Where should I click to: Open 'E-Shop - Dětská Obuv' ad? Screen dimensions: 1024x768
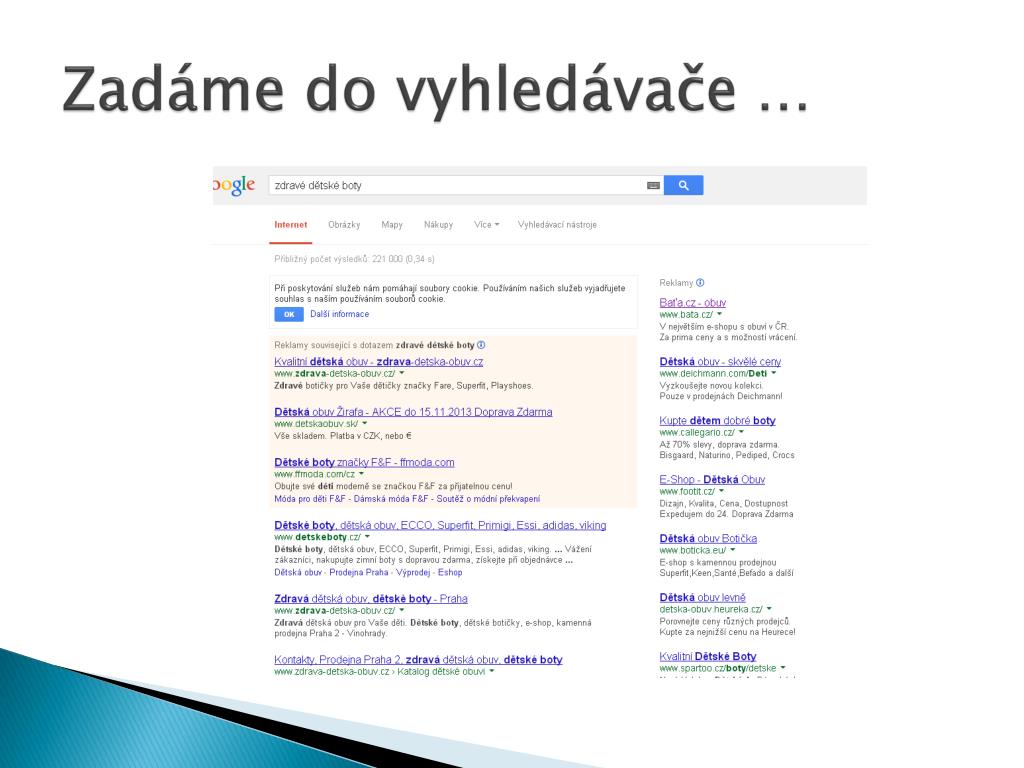click(x=712, y=479)
